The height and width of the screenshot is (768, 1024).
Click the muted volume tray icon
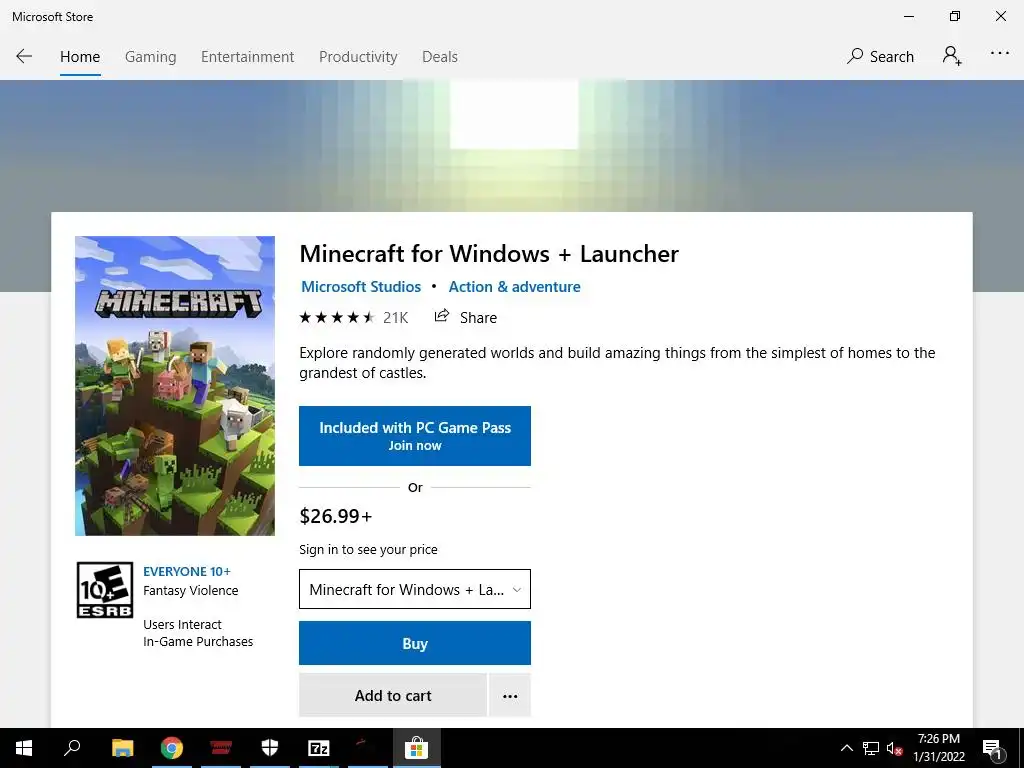click(x=894, y=748)
